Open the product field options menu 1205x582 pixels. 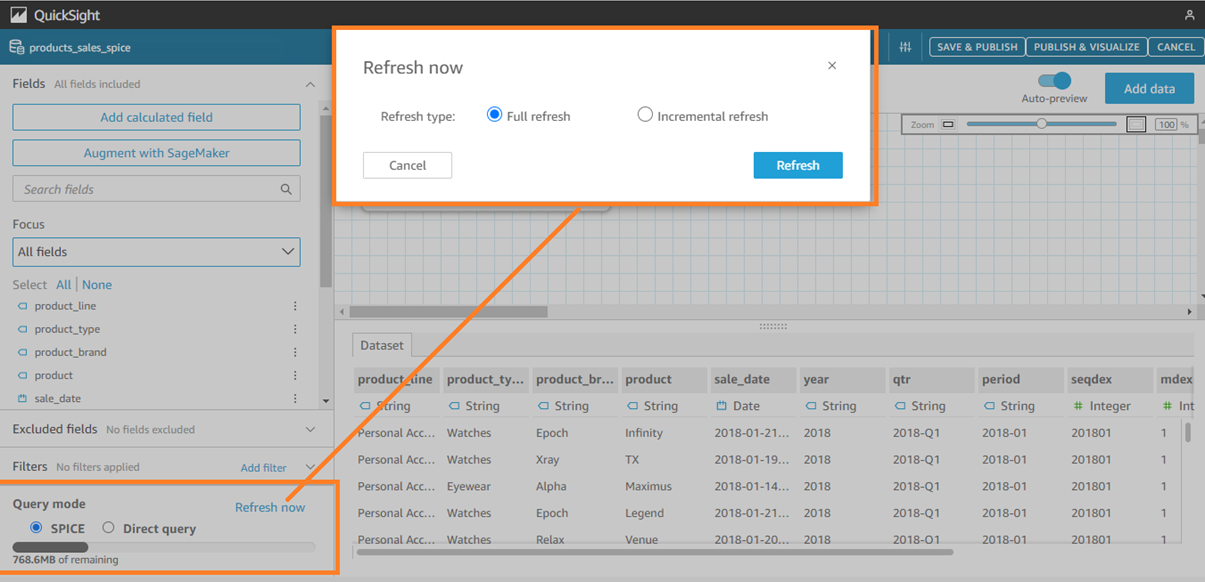point(295,375)
